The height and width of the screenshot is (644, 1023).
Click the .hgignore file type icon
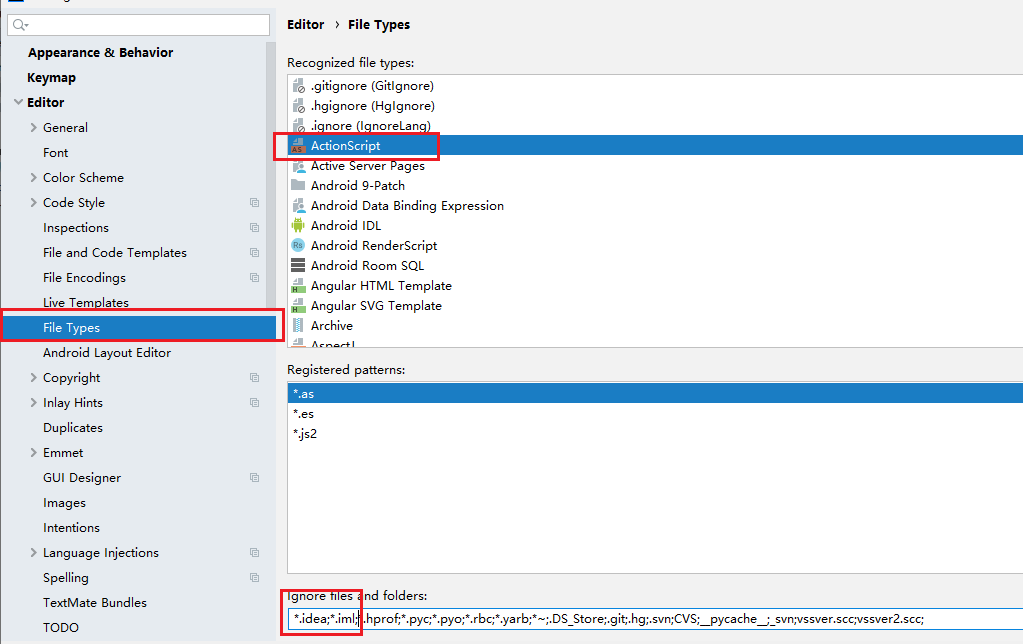click(298, 106)
